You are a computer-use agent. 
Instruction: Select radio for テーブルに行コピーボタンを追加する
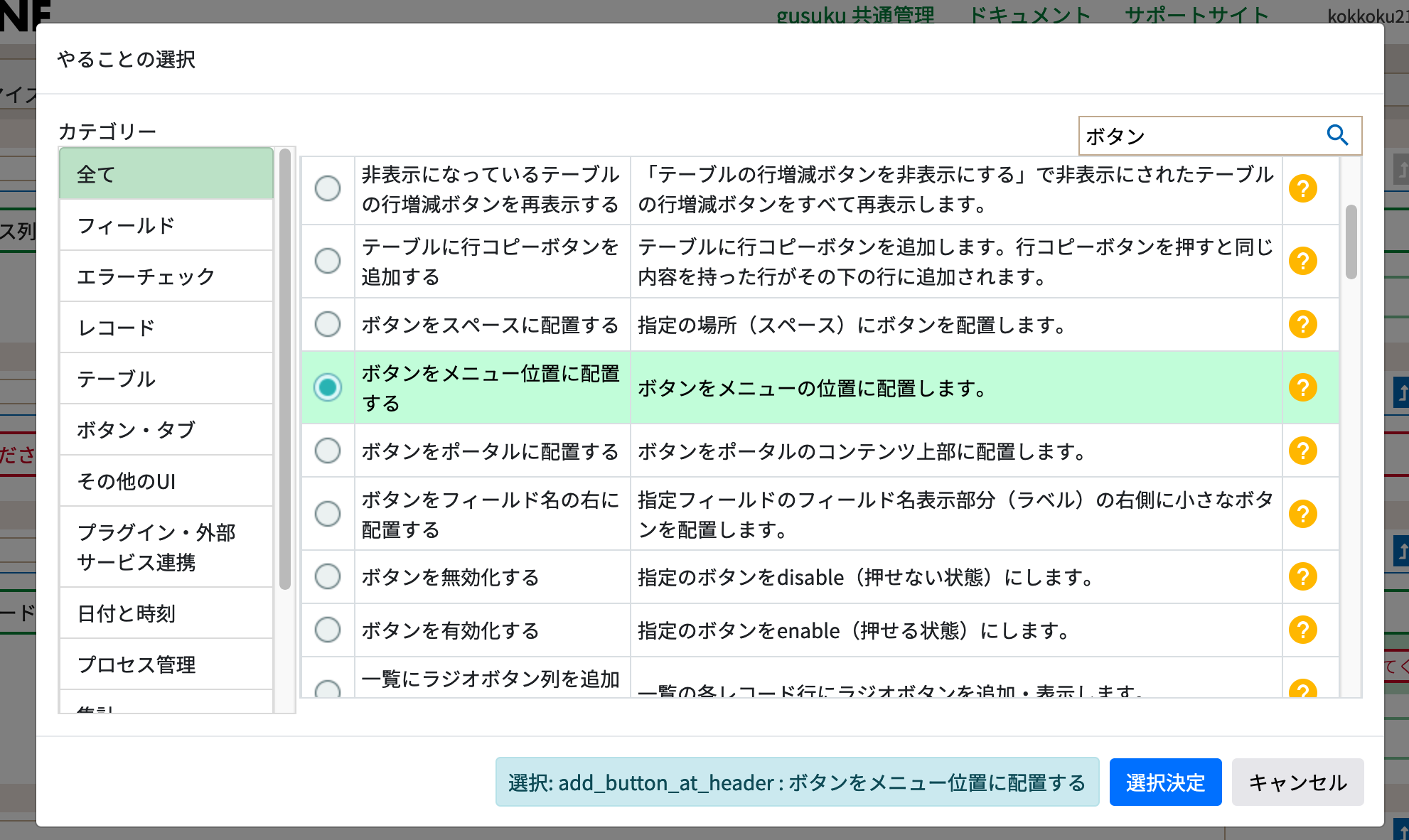pyautogui.click(x=328, y=261)
